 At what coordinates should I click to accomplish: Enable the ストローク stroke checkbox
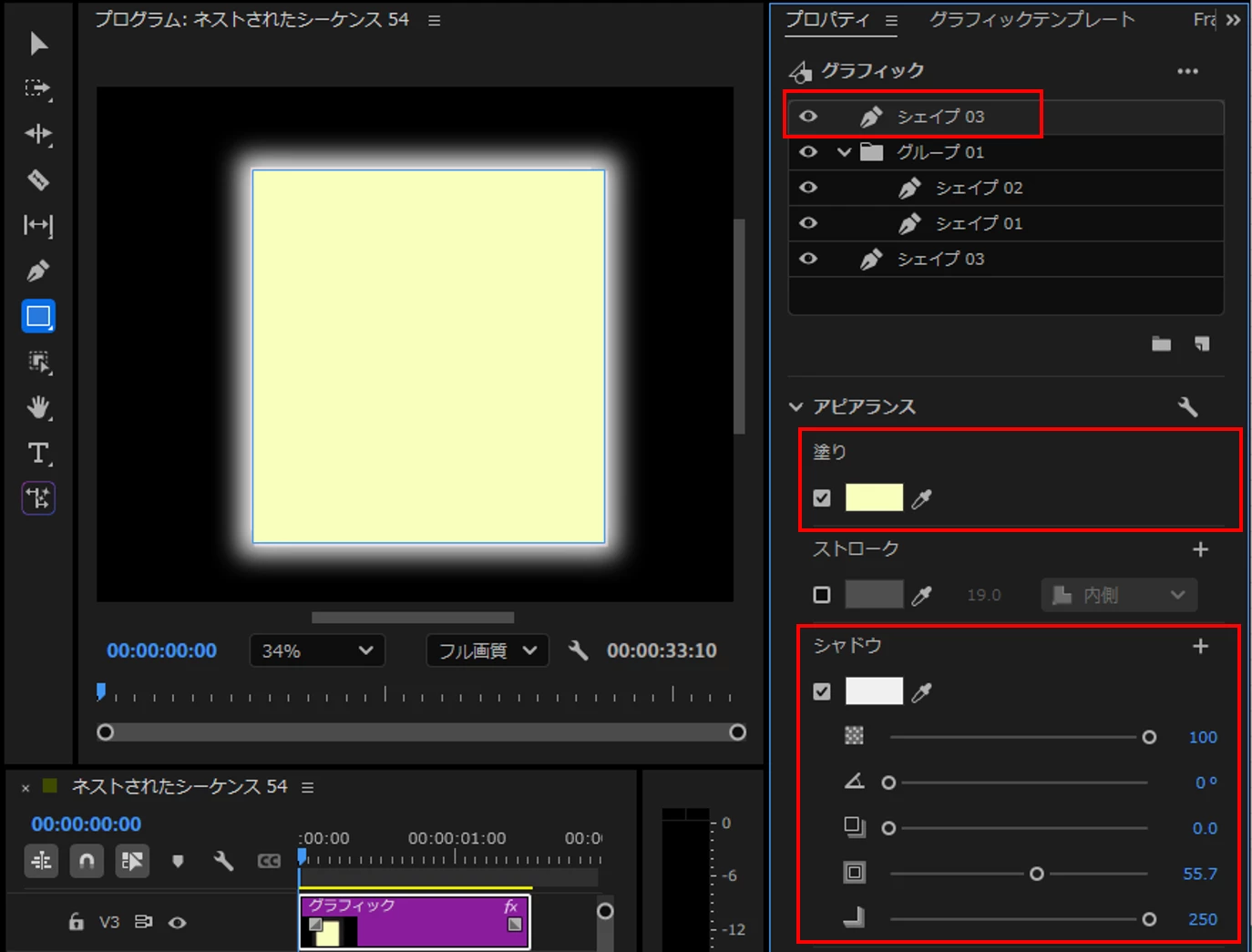click(822, 595)
